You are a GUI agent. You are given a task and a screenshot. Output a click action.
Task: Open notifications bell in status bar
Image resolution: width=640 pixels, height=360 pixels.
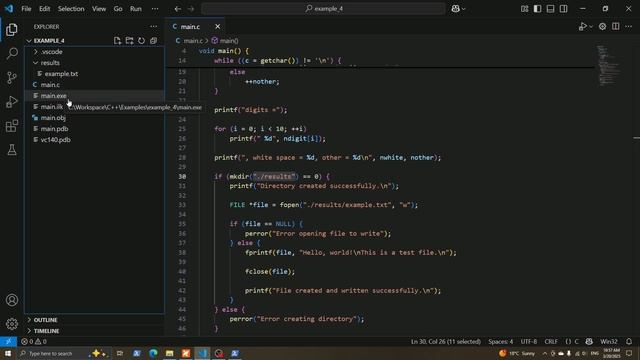pyautogui.click(x=629, y=342)
